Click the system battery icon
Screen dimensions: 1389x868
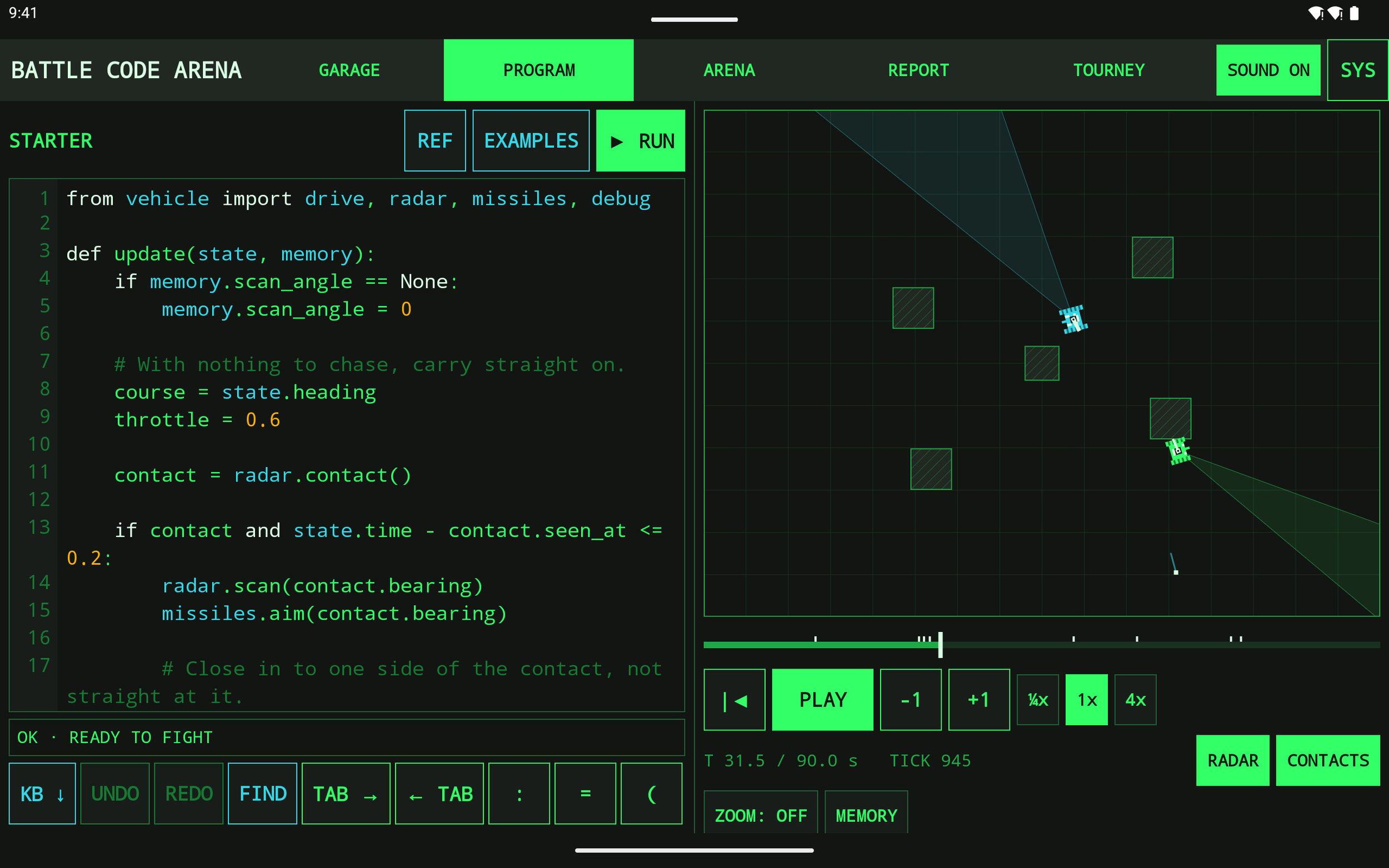tap(1354, 13)
